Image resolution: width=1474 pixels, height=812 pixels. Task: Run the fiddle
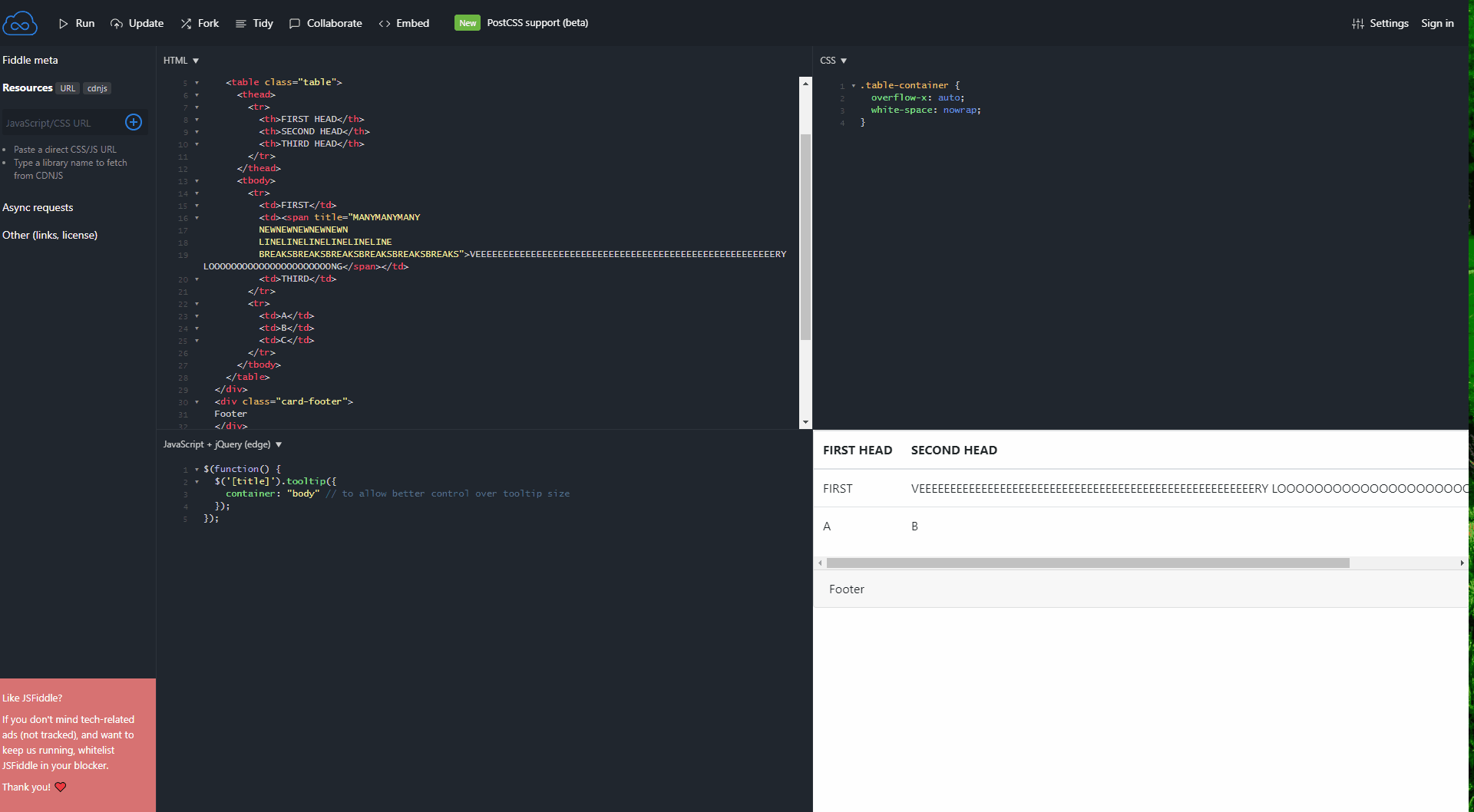point(76,23)
